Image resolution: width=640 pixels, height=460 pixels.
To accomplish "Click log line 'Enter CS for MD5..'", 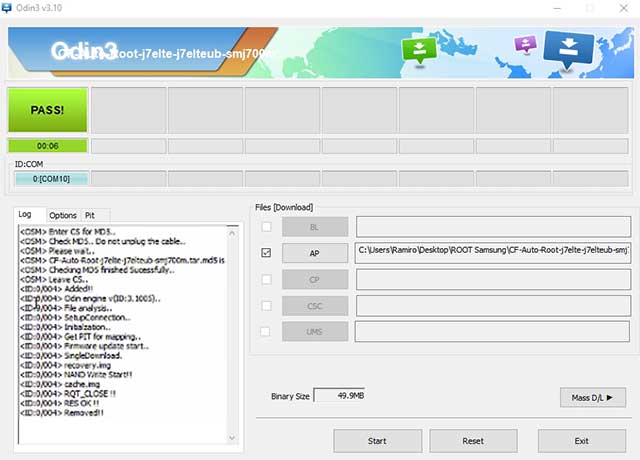I will click(68, 232).
